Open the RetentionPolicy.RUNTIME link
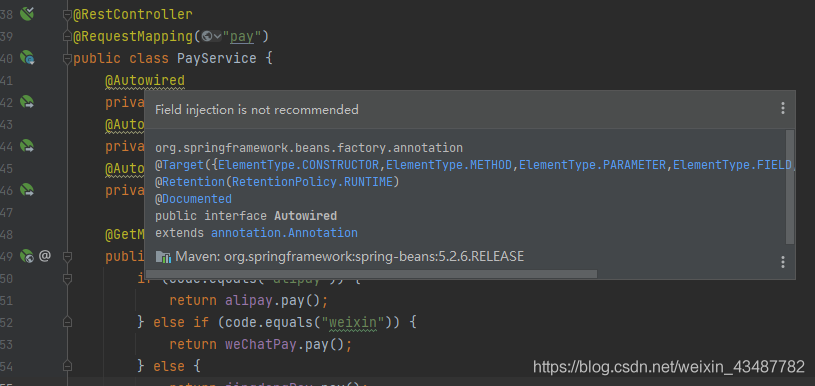 coord(312,182)
